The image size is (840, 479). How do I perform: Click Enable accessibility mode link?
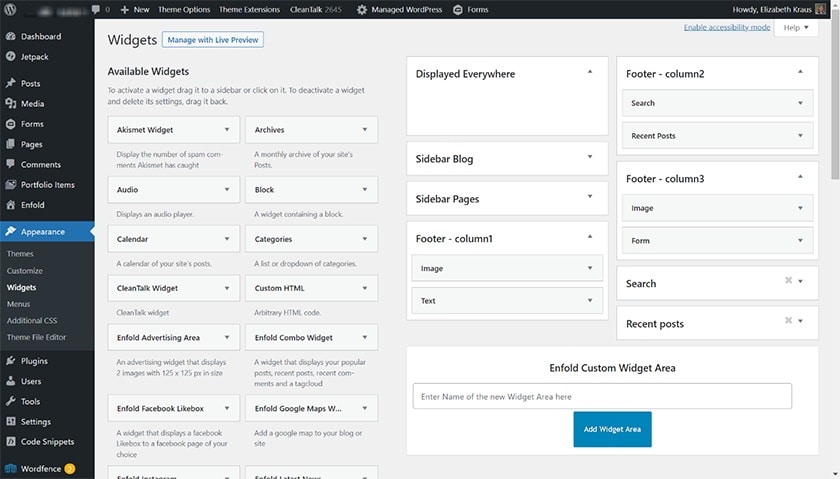[726, 27]
